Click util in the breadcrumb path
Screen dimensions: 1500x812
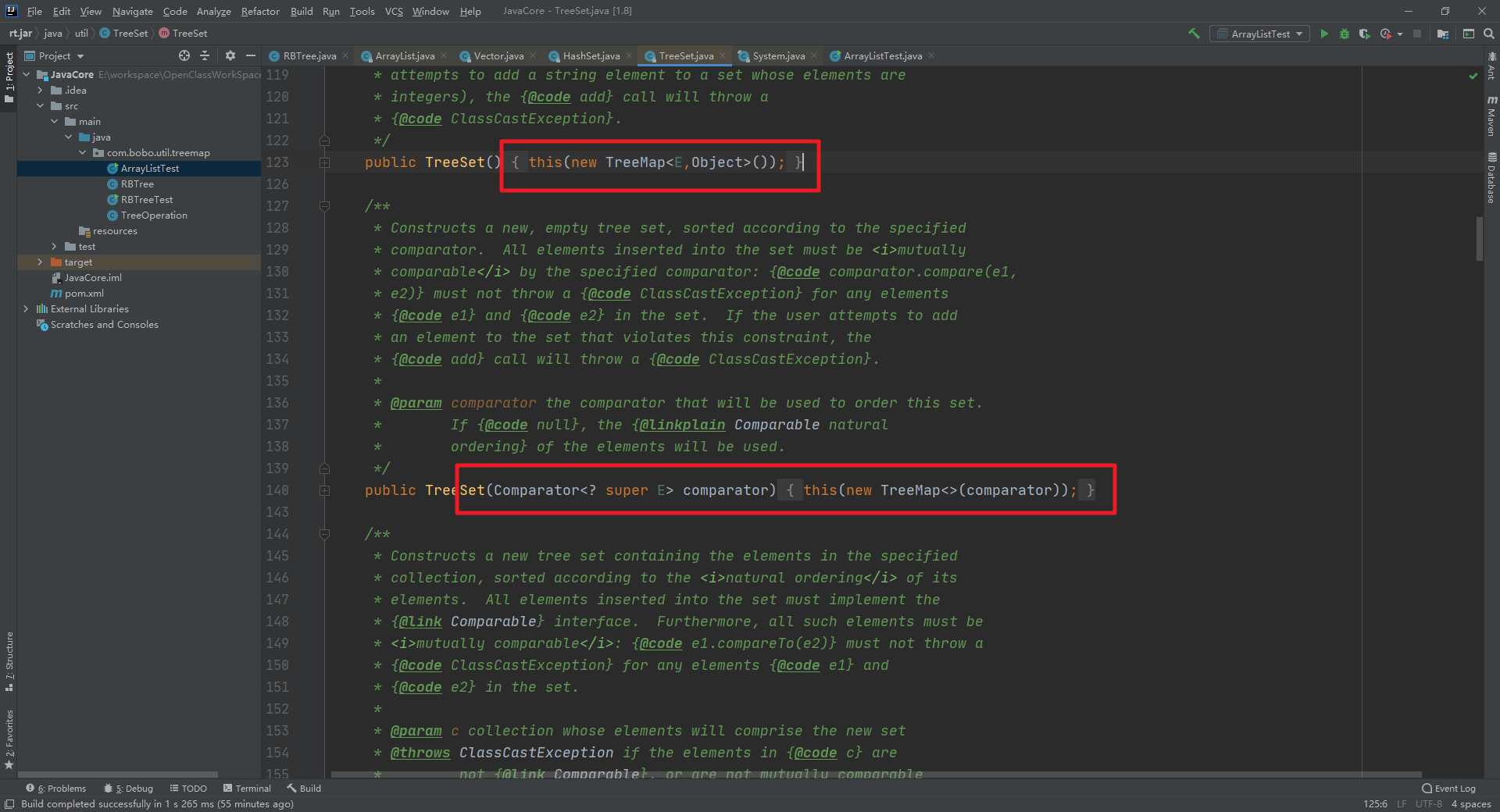[x=81, y=33]
